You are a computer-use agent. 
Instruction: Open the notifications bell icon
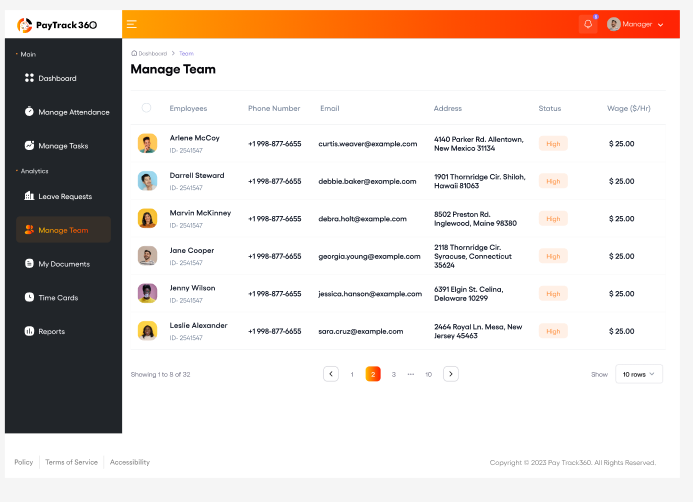[588, 24]
